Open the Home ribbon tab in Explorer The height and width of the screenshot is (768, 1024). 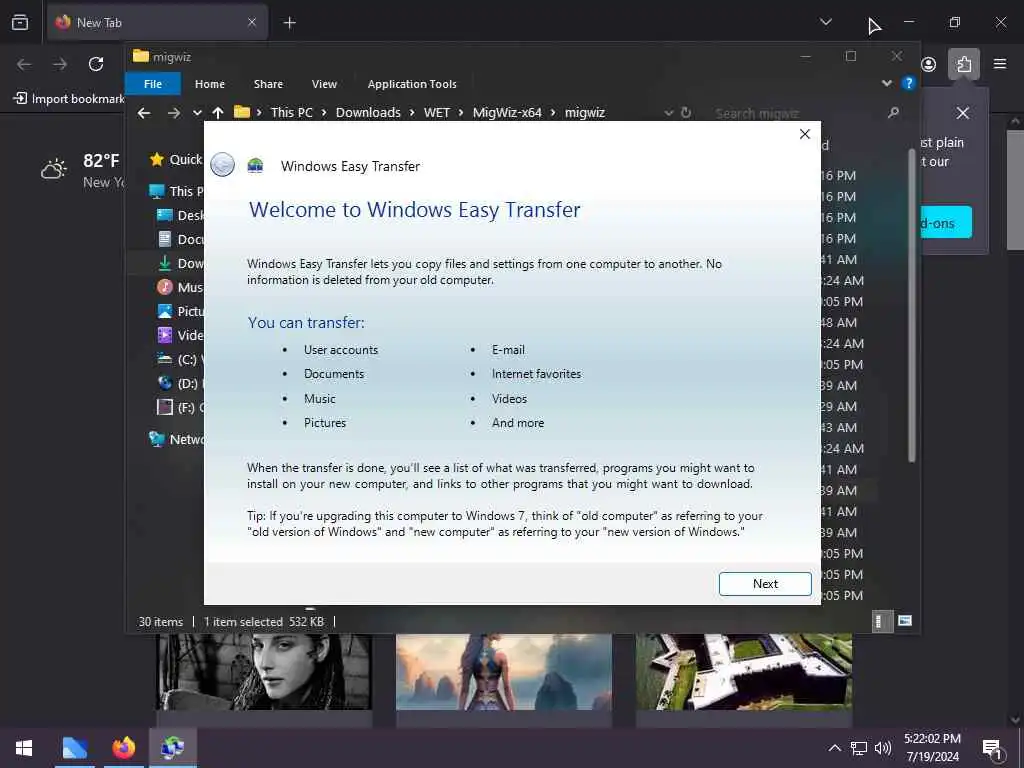pos(210,84)
